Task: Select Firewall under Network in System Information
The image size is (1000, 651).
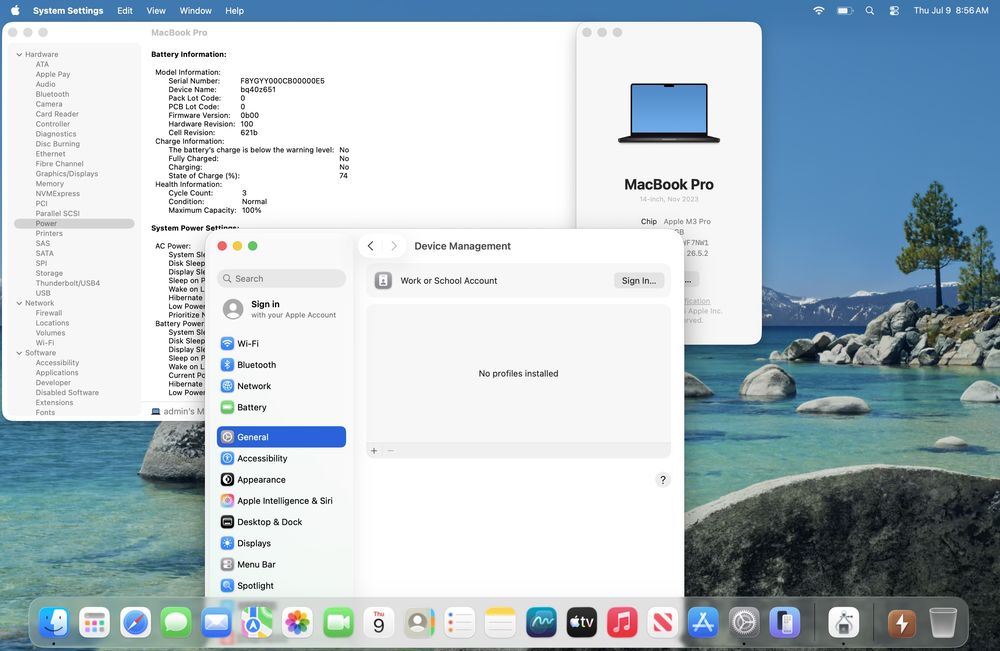Action: (49, 313)
